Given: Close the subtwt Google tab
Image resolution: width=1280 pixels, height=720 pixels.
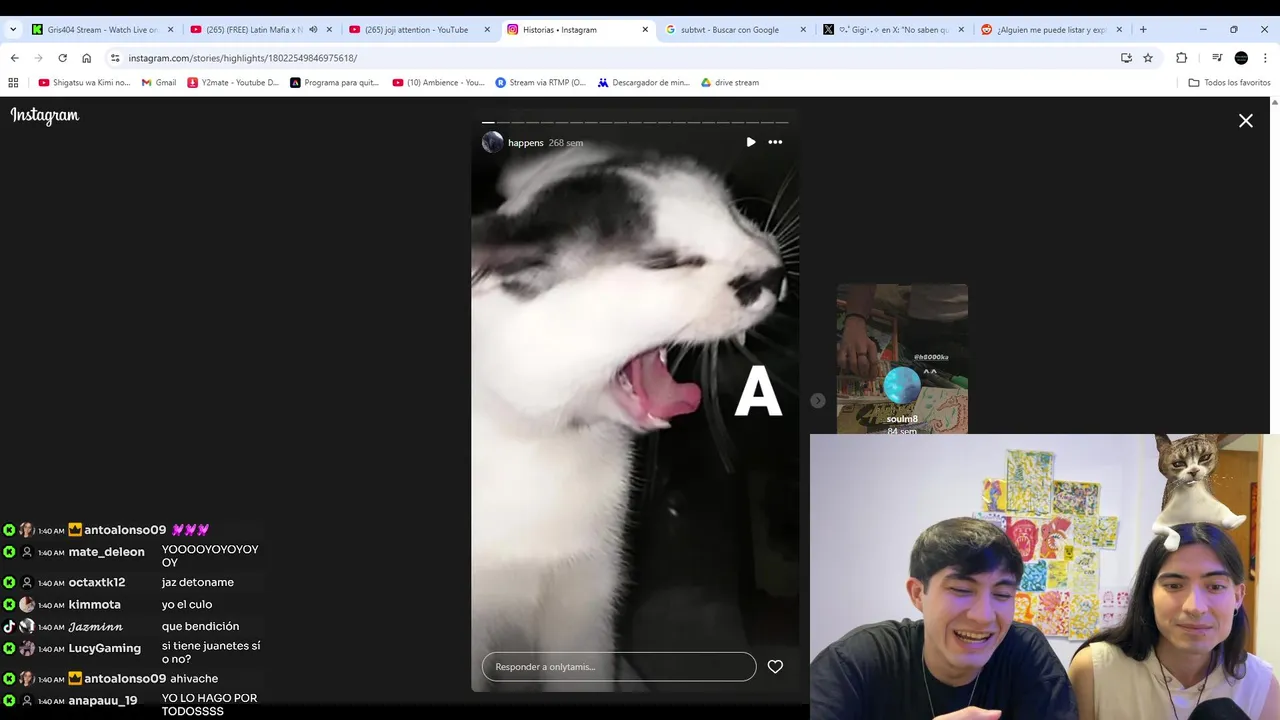Looking at the screenshot, I should pyautogui.click(x=803, y=30).
